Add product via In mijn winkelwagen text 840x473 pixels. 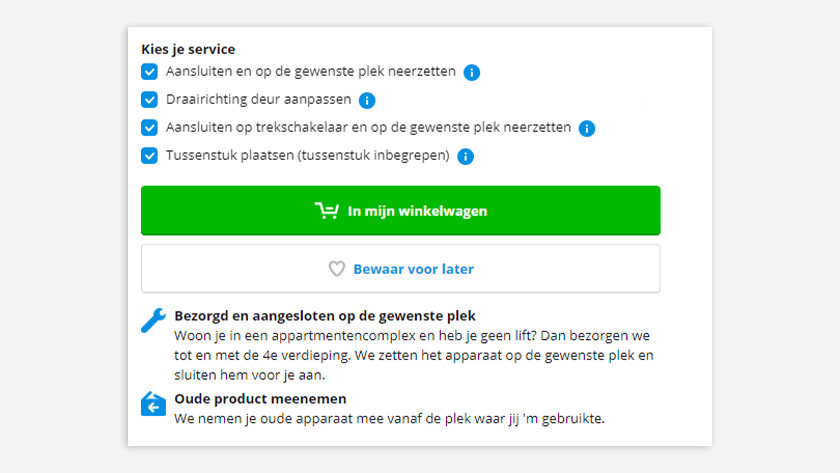coord(417,211)
